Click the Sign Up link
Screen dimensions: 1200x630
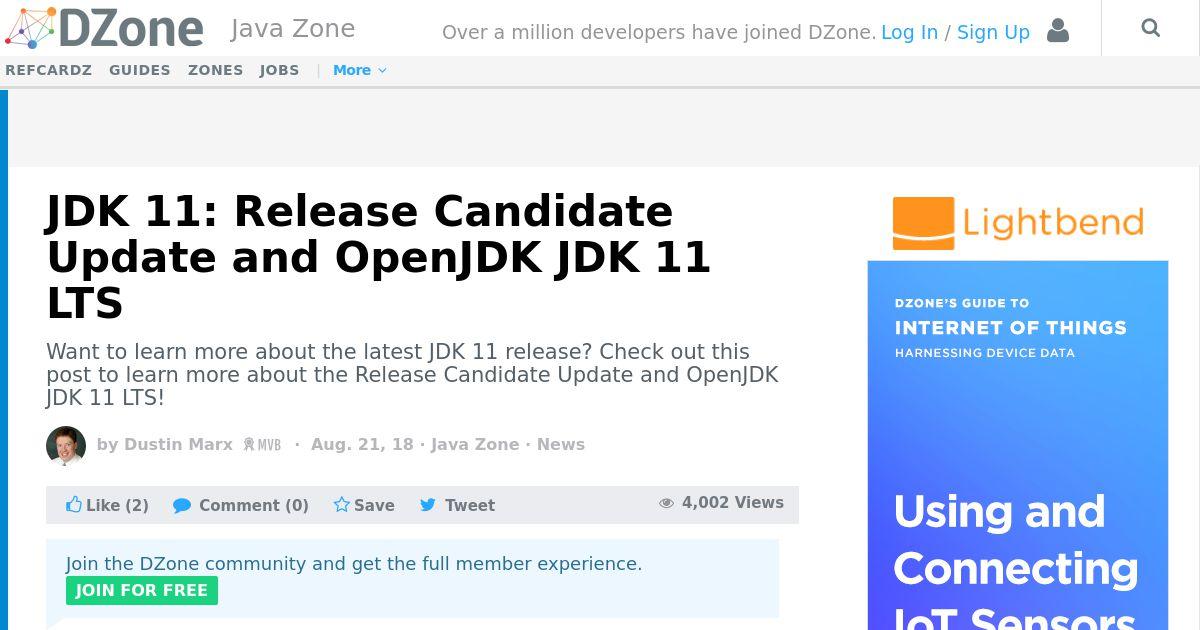point(993,32)
